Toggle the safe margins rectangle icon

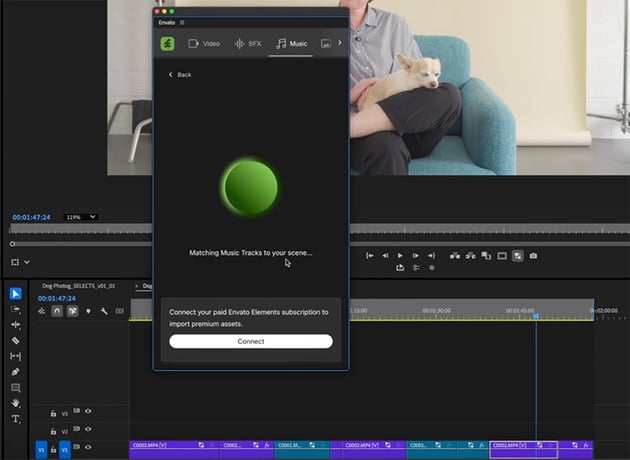(x=502, y=256)
